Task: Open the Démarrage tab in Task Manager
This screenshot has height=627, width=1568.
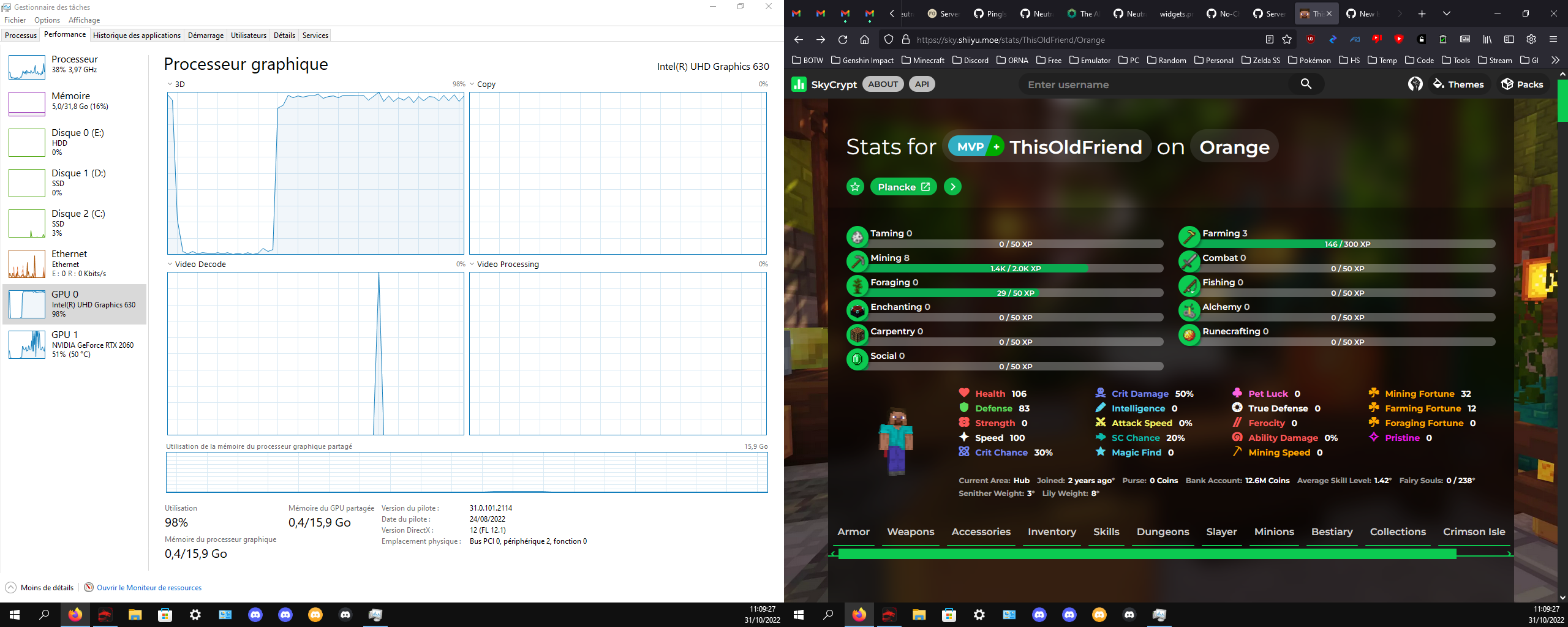Action: [x=206, y=36]
